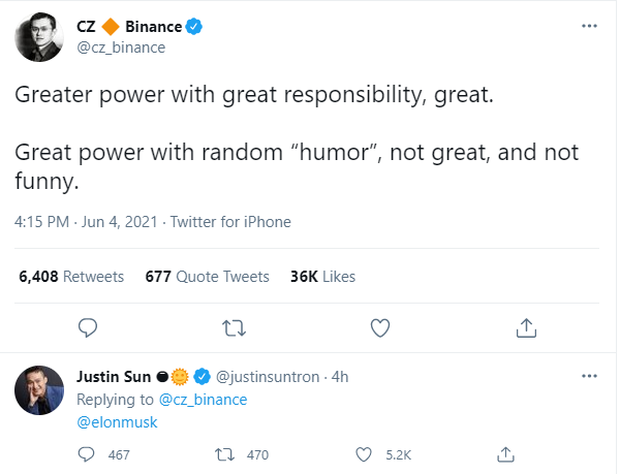View the 6,408 Retweets list
This screenshot has width=620, height=474.
click(x=71, y=276)
